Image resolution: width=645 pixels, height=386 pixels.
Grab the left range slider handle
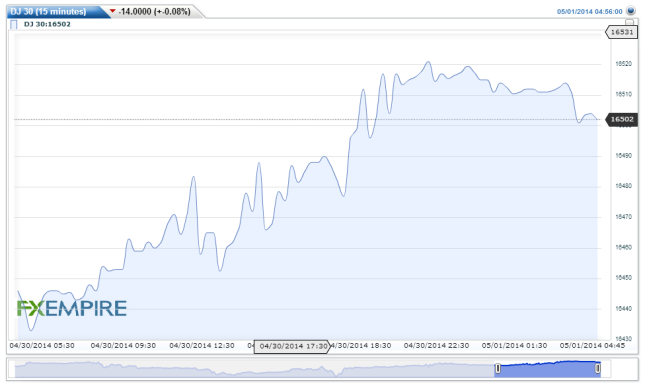coord(498,368)
